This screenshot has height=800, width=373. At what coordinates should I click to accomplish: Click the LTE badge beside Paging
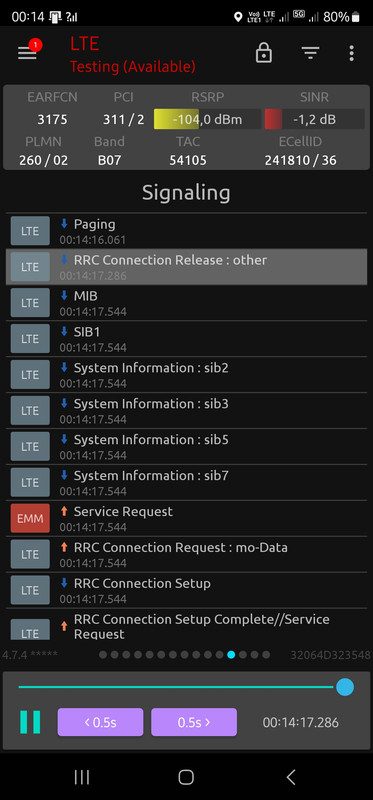[30, 231]
